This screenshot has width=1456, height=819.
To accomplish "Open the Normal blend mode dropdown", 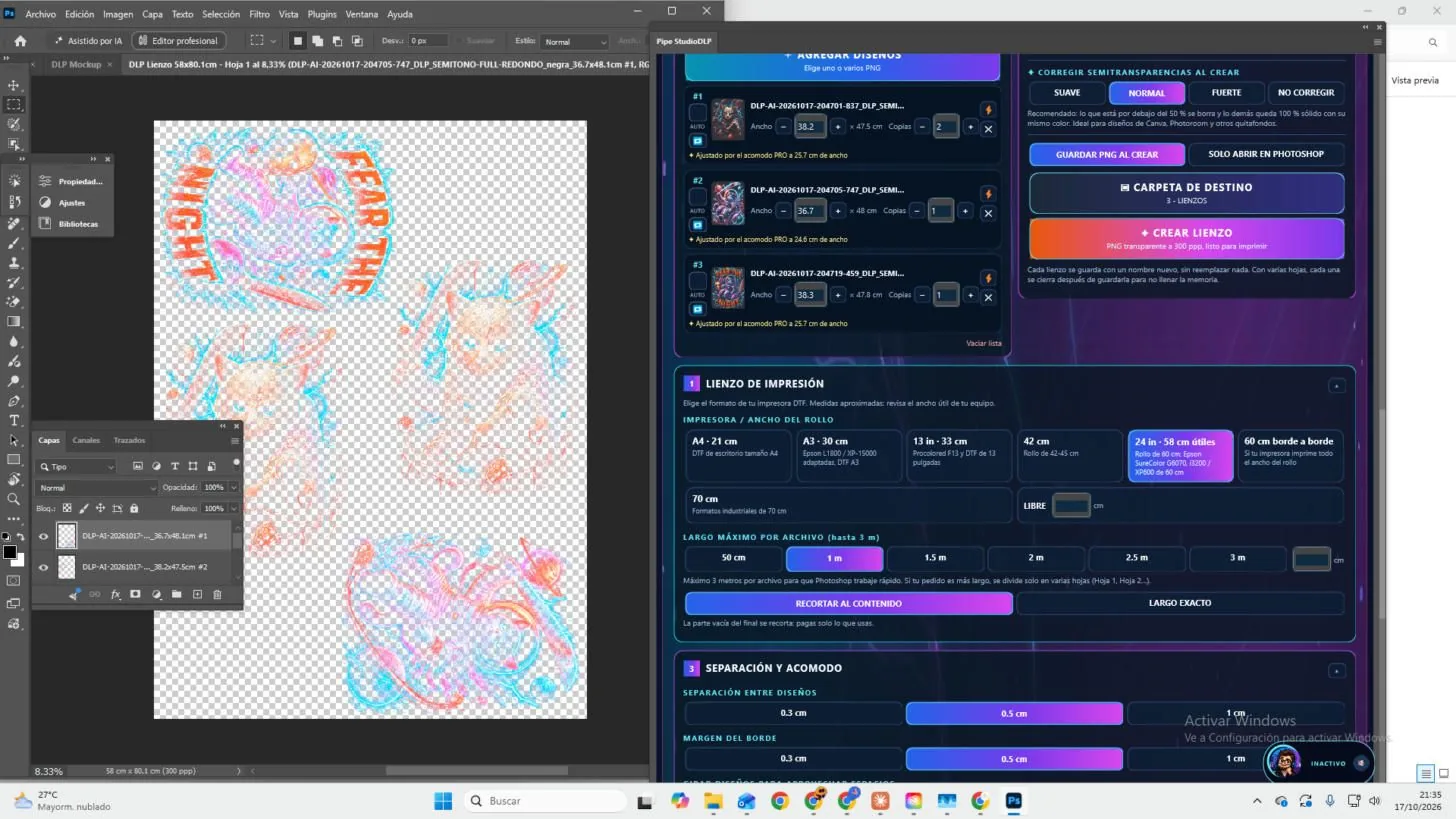I will point(97,488).
